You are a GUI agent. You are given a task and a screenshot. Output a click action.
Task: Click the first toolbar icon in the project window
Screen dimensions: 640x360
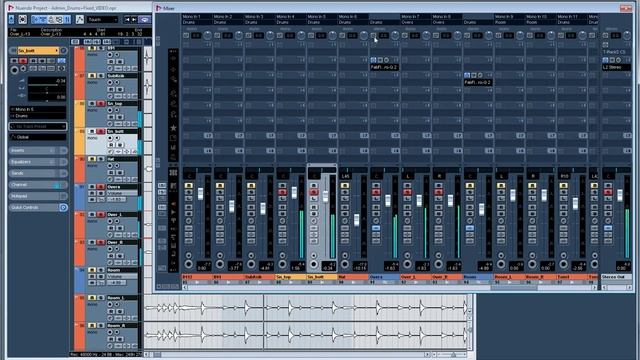pos(11,19)
